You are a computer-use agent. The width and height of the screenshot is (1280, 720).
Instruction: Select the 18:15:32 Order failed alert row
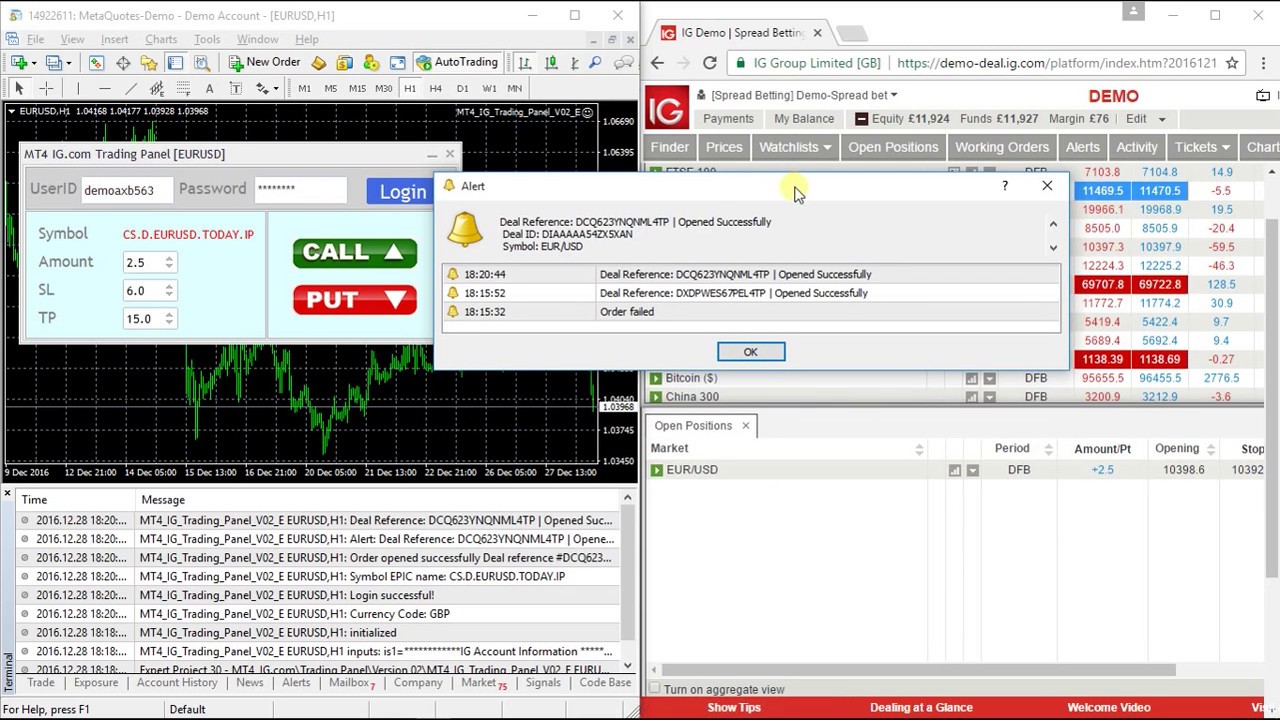tap(751, 312)
